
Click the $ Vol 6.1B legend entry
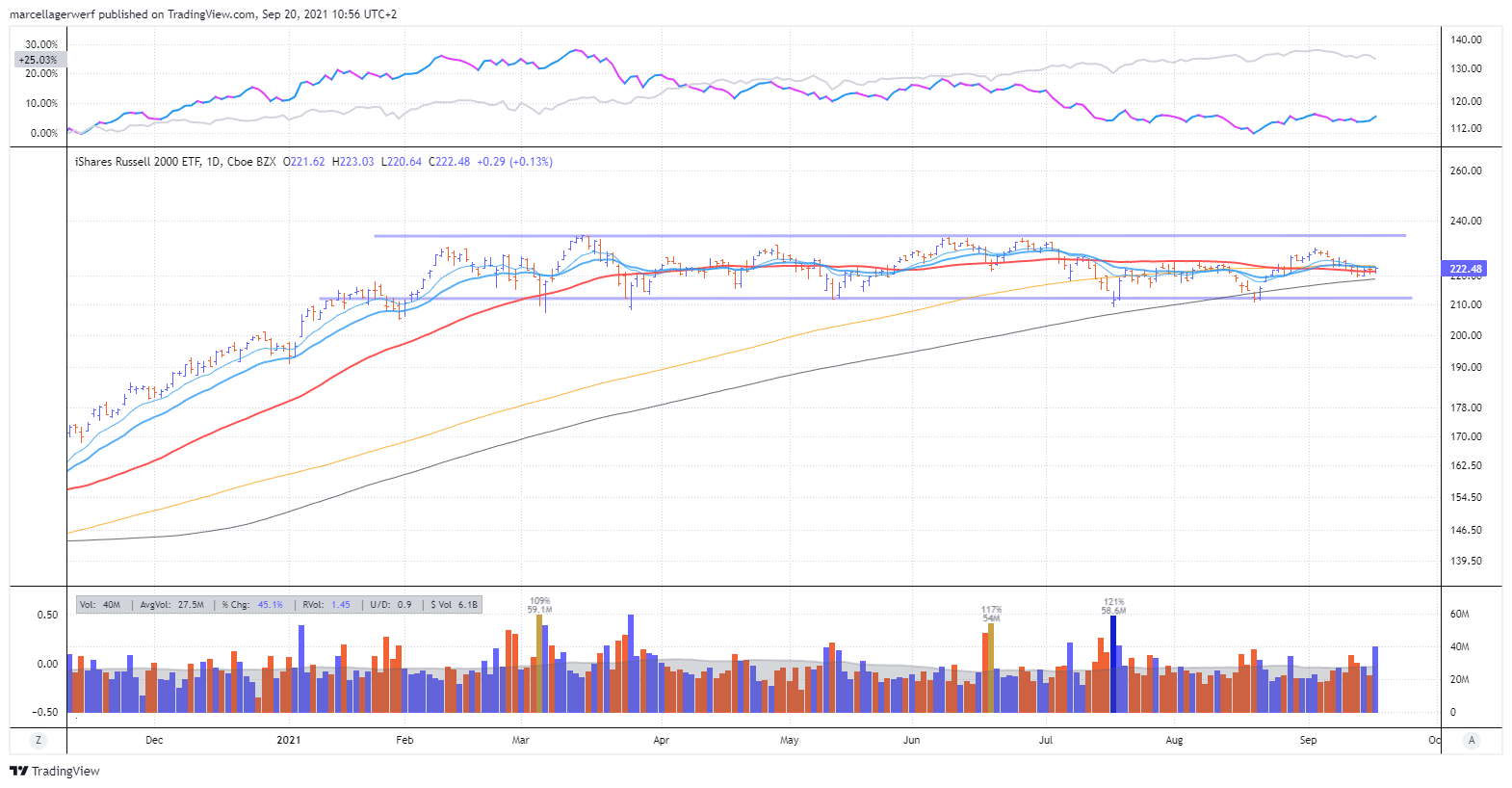(455, 605)
